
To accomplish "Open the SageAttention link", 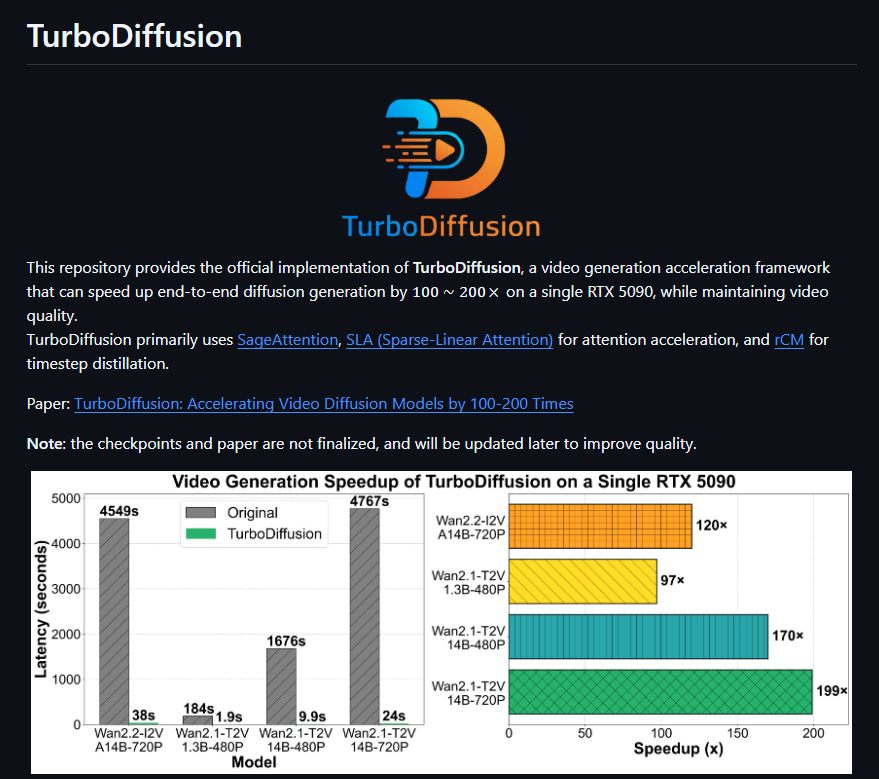I will 287,340.
